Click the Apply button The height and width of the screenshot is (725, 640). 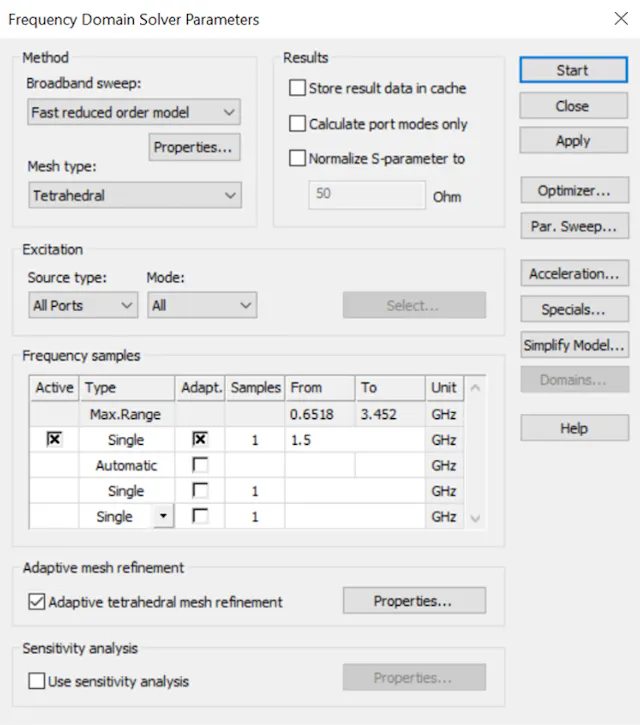pyautogui.click(x=573, y=141)
